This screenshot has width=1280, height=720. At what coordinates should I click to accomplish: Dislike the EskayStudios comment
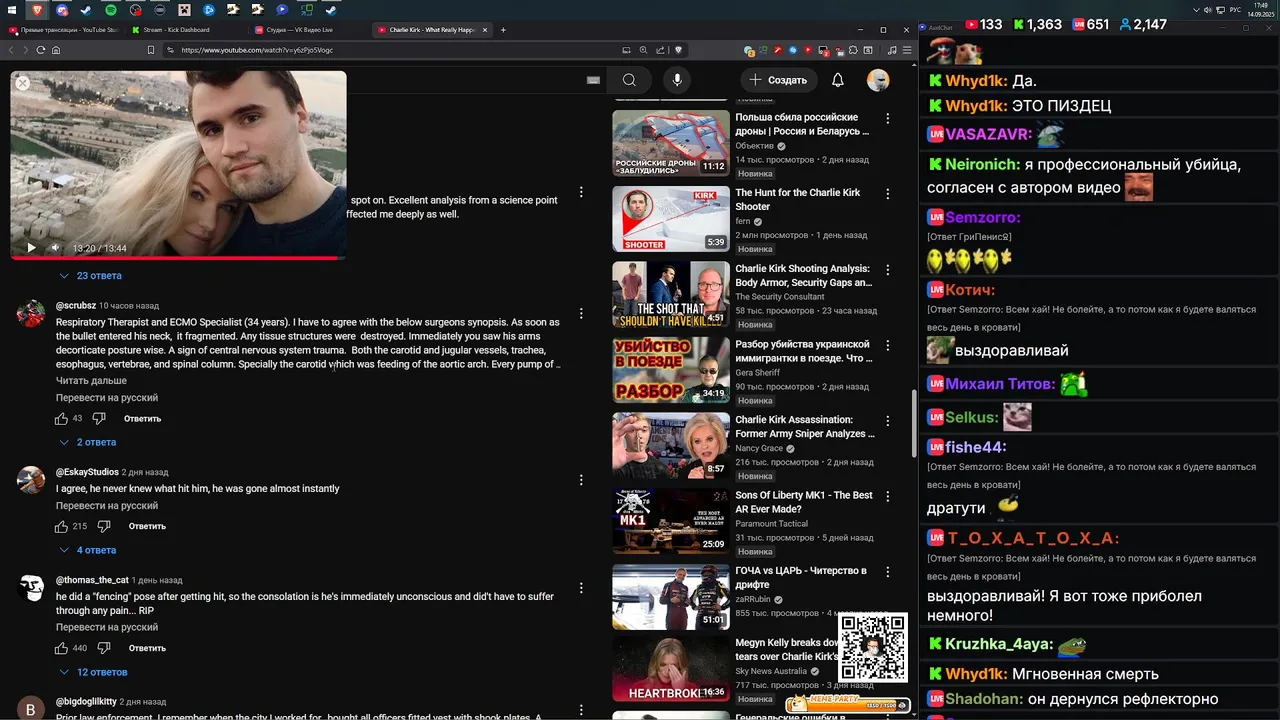104,526
